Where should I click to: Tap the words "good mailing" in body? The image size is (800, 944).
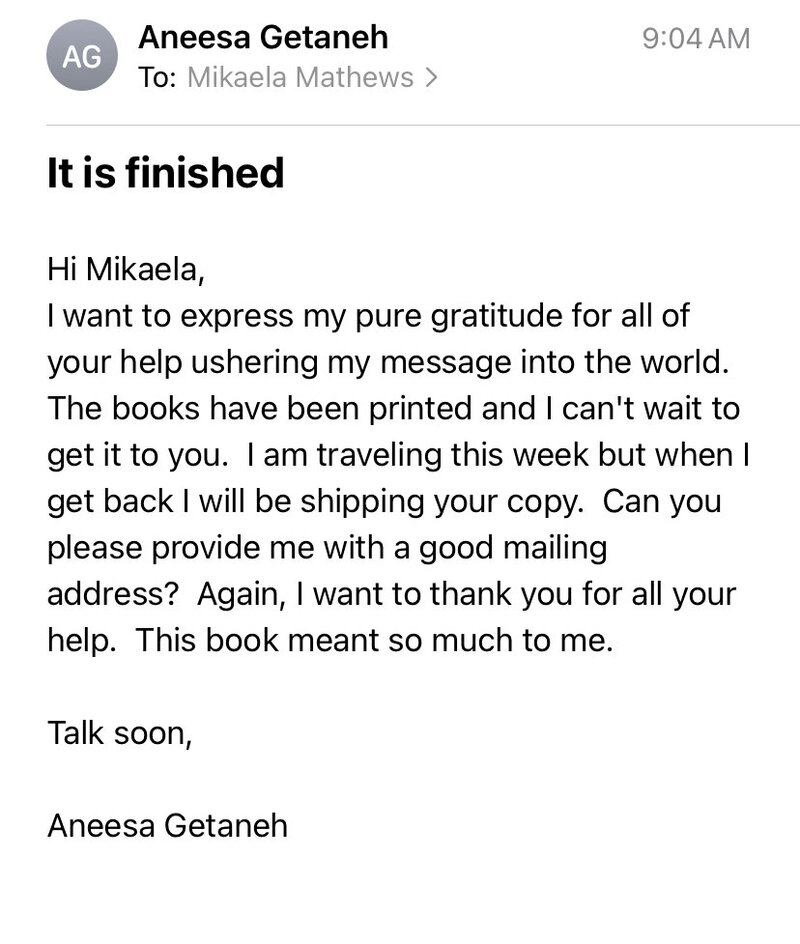pos(513,548)
